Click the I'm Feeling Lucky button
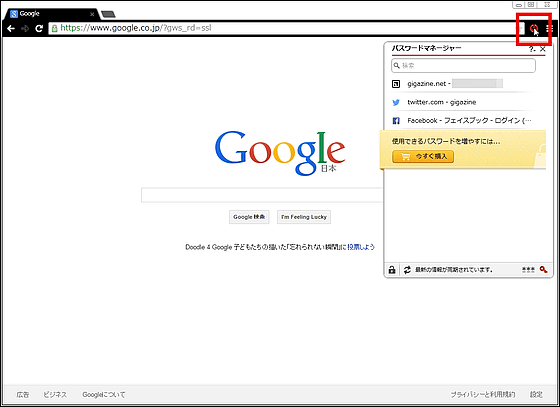 click(304, 217)
